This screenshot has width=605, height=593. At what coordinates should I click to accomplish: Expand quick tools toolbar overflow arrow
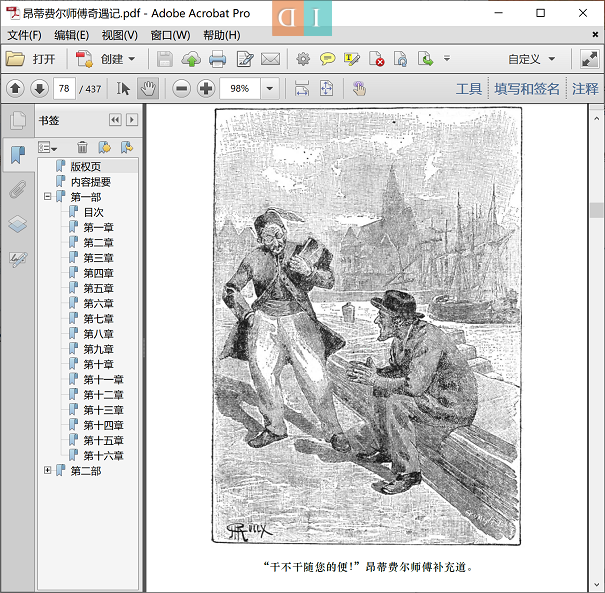pyautogui.click(x=447, y=59)
